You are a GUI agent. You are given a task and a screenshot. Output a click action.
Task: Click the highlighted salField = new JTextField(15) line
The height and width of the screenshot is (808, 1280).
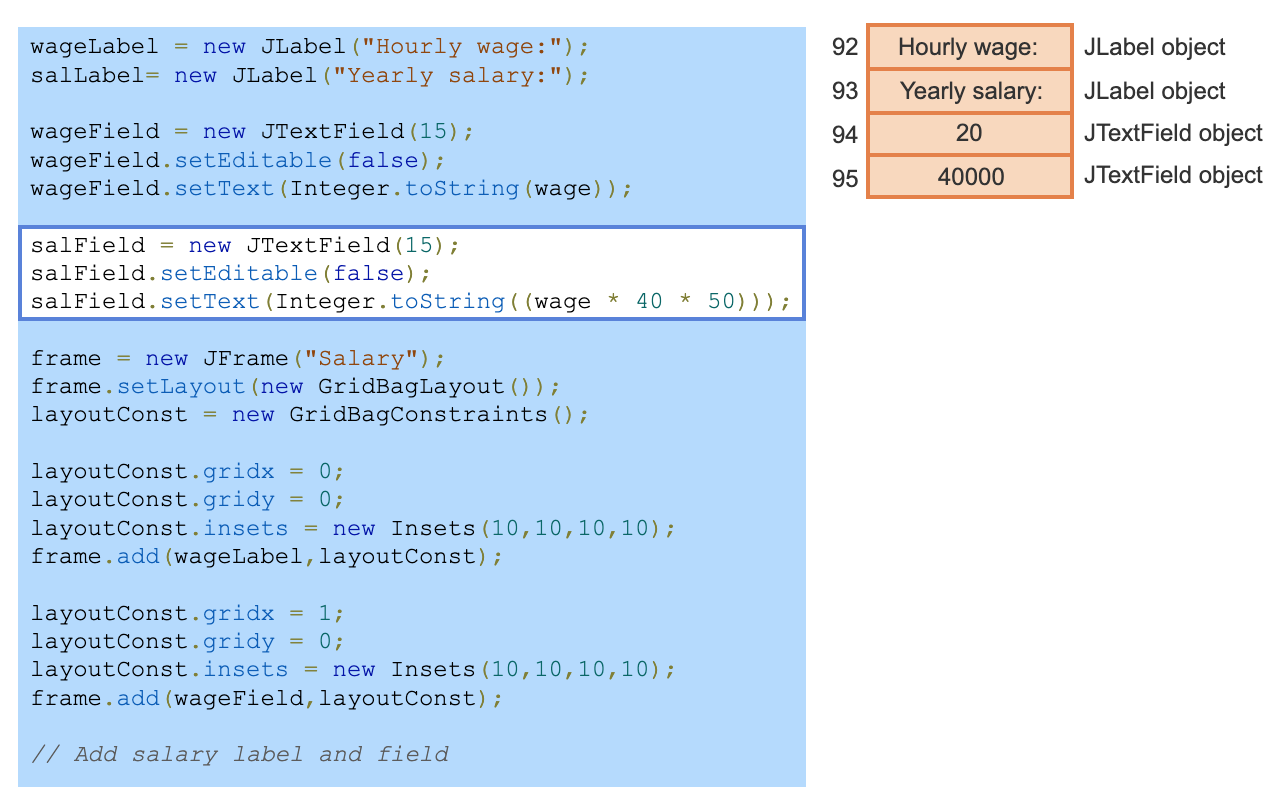pyautogui.click(x=245, y=245)
